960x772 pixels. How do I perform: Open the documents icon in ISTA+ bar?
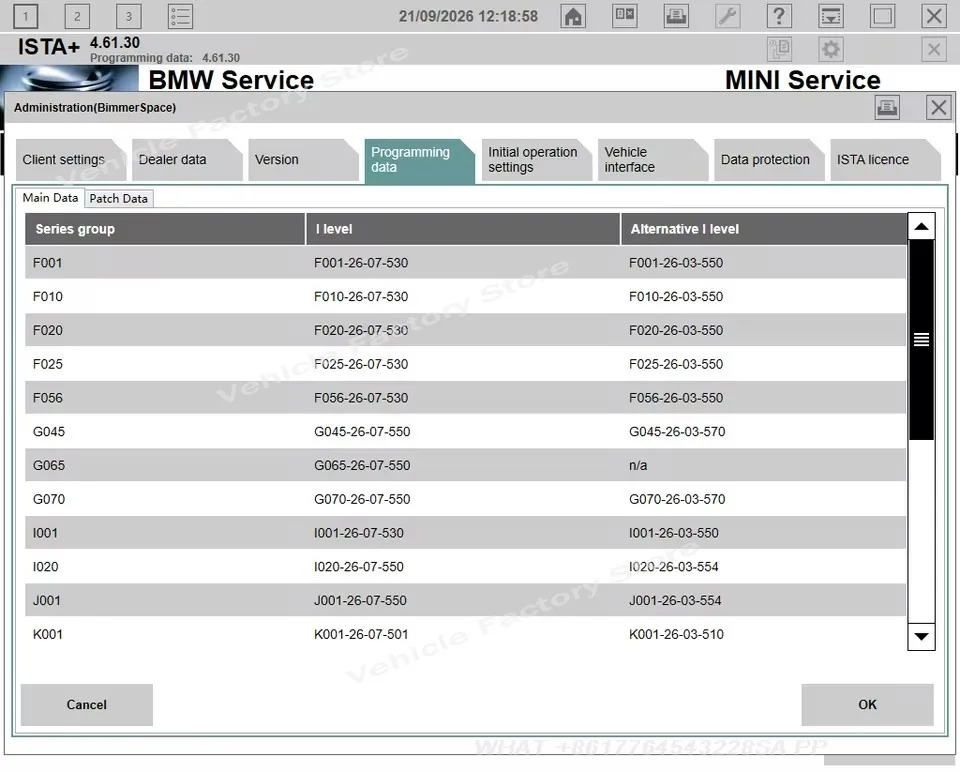point(779,49)
